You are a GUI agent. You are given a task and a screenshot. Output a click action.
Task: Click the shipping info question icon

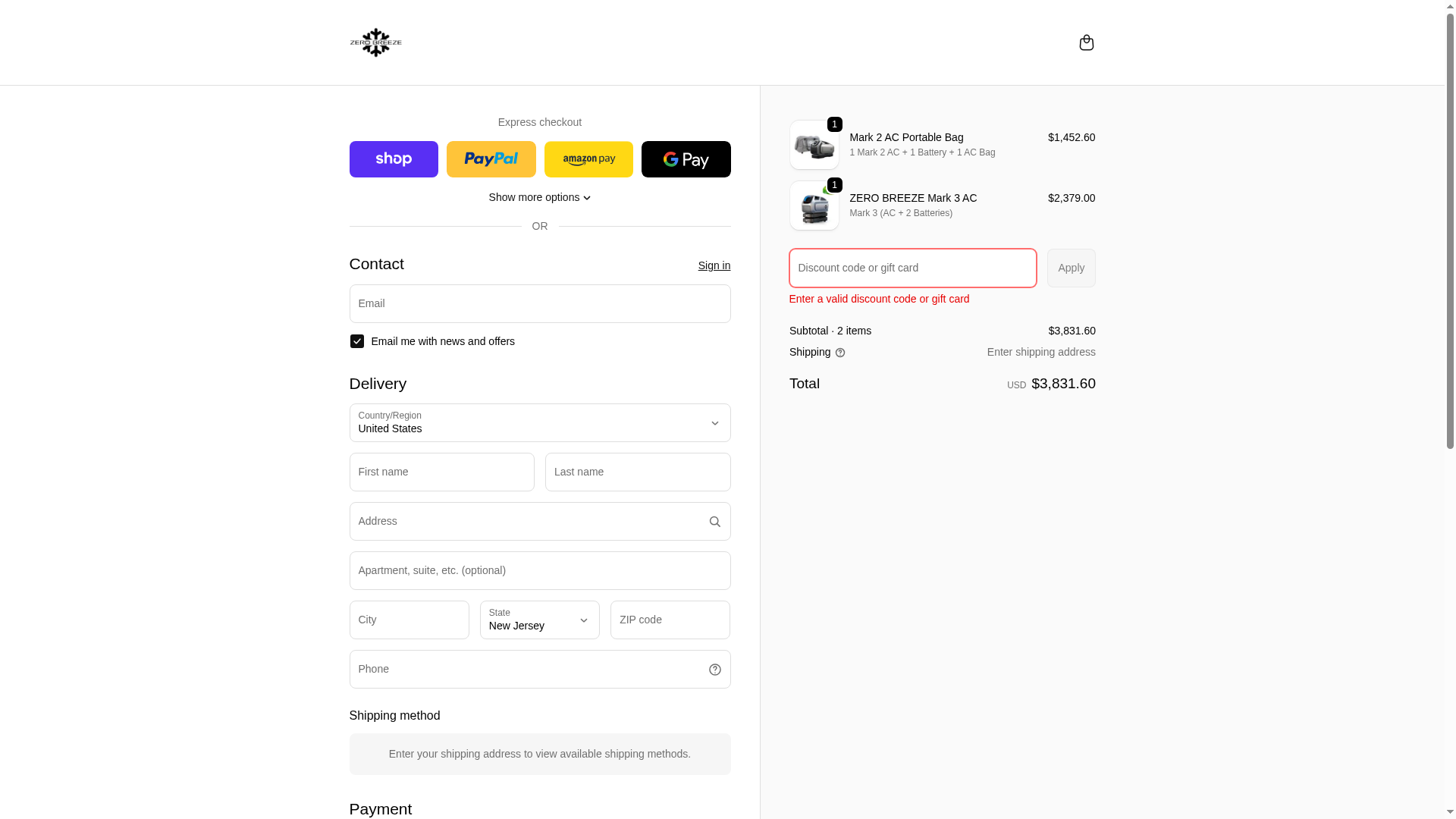840,353
